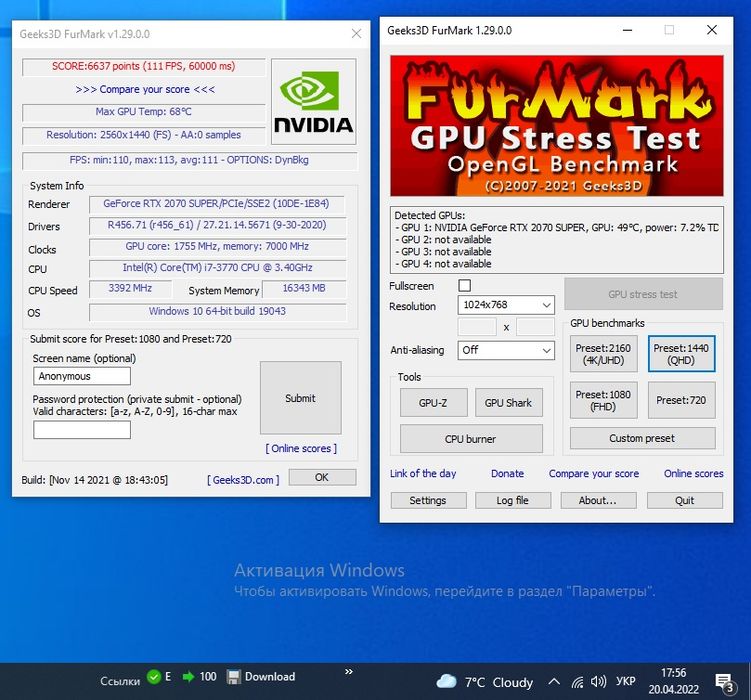Click the custom width input field

477,327
